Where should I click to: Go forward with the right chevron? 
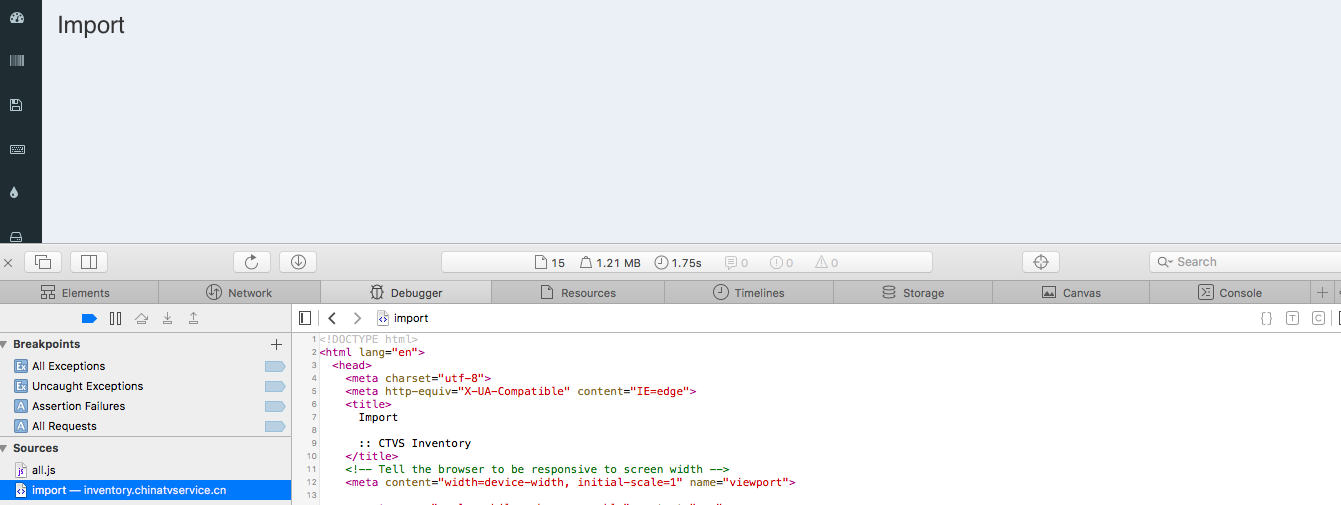click(x=357, y=318)
